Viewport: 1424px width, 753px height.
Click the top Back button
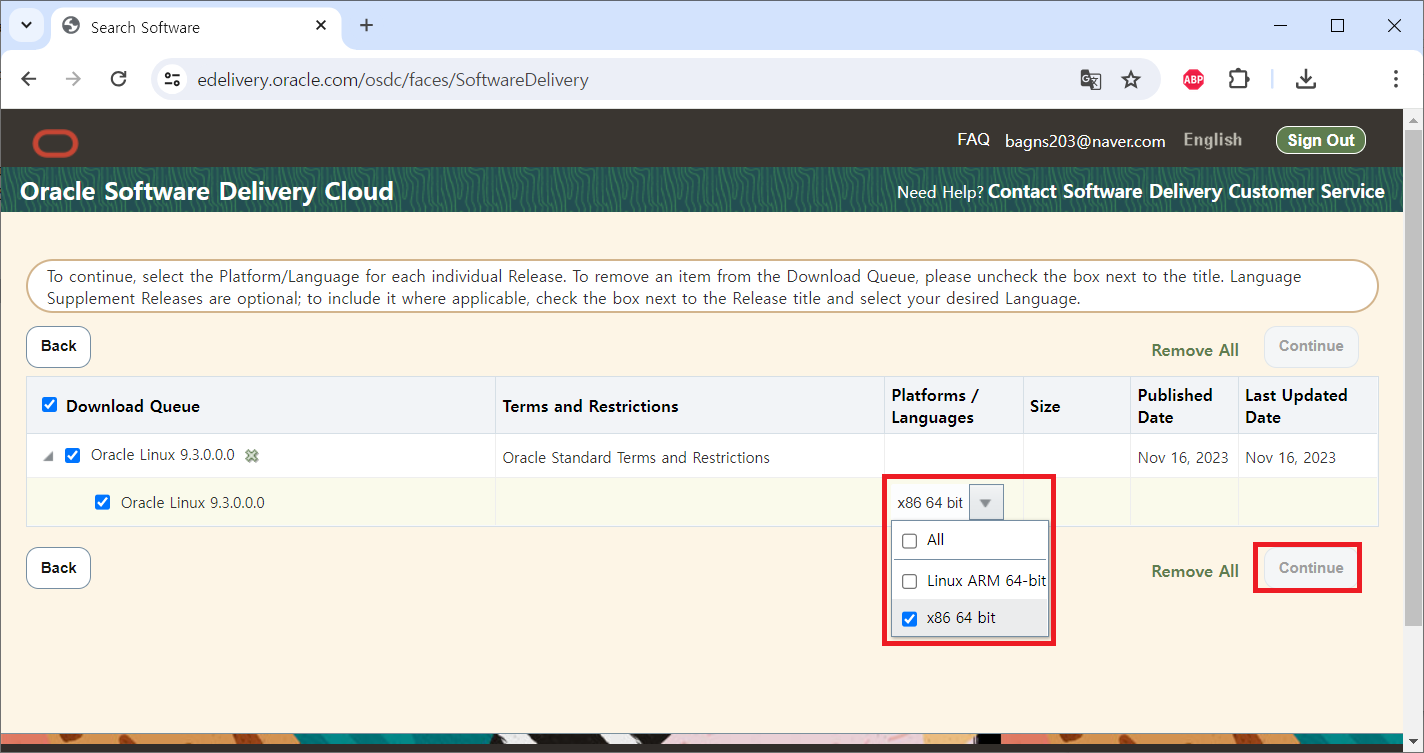58,346
